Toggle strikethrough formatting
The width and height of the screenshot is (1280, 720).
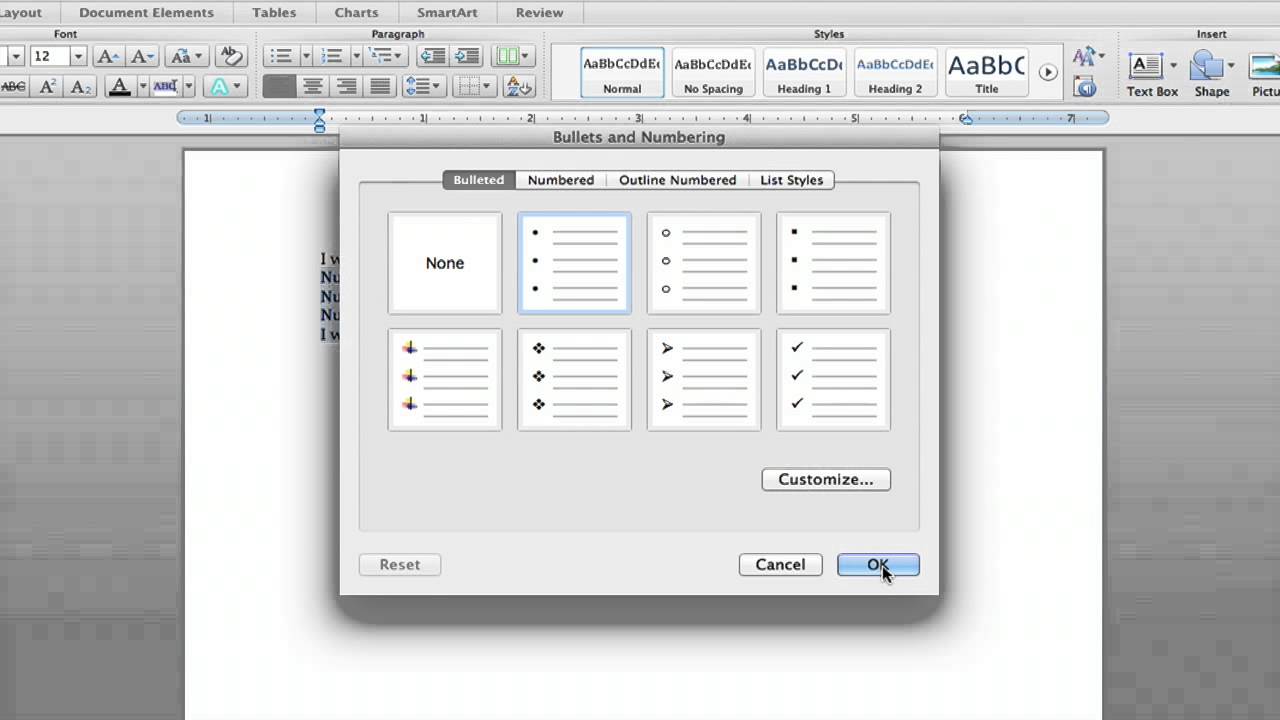[13, 87]
